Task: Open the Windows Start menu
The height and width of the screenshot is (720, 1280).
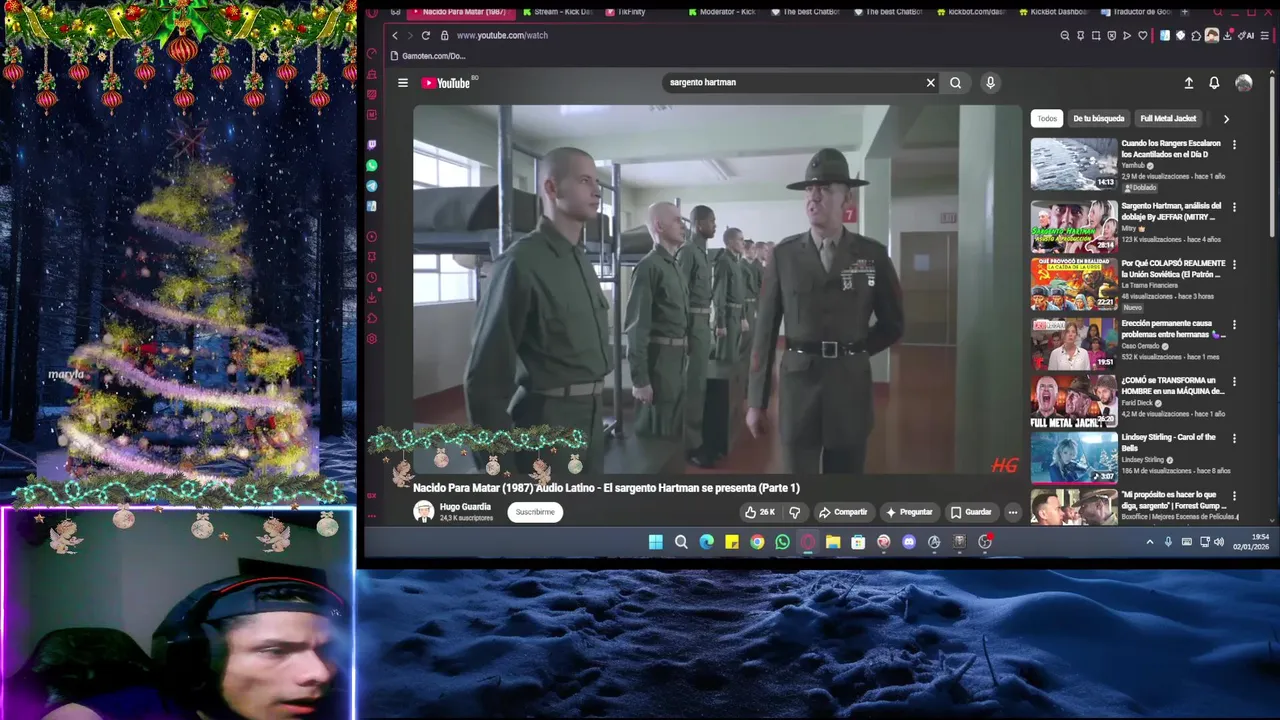Action: coord(656,542)
